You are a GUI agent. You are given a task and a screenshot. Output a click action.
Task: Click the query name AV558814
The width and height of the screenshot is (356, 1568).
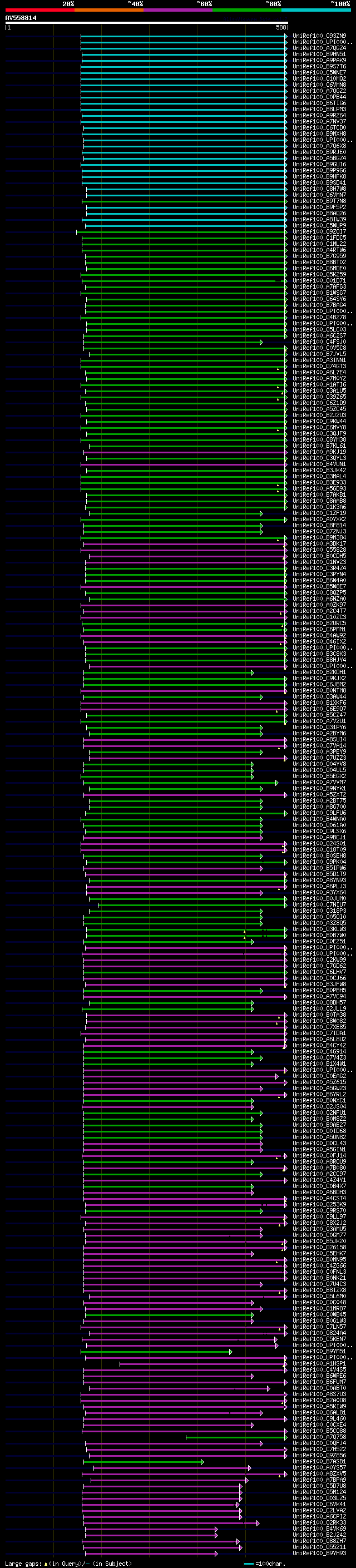click(21, 18)
